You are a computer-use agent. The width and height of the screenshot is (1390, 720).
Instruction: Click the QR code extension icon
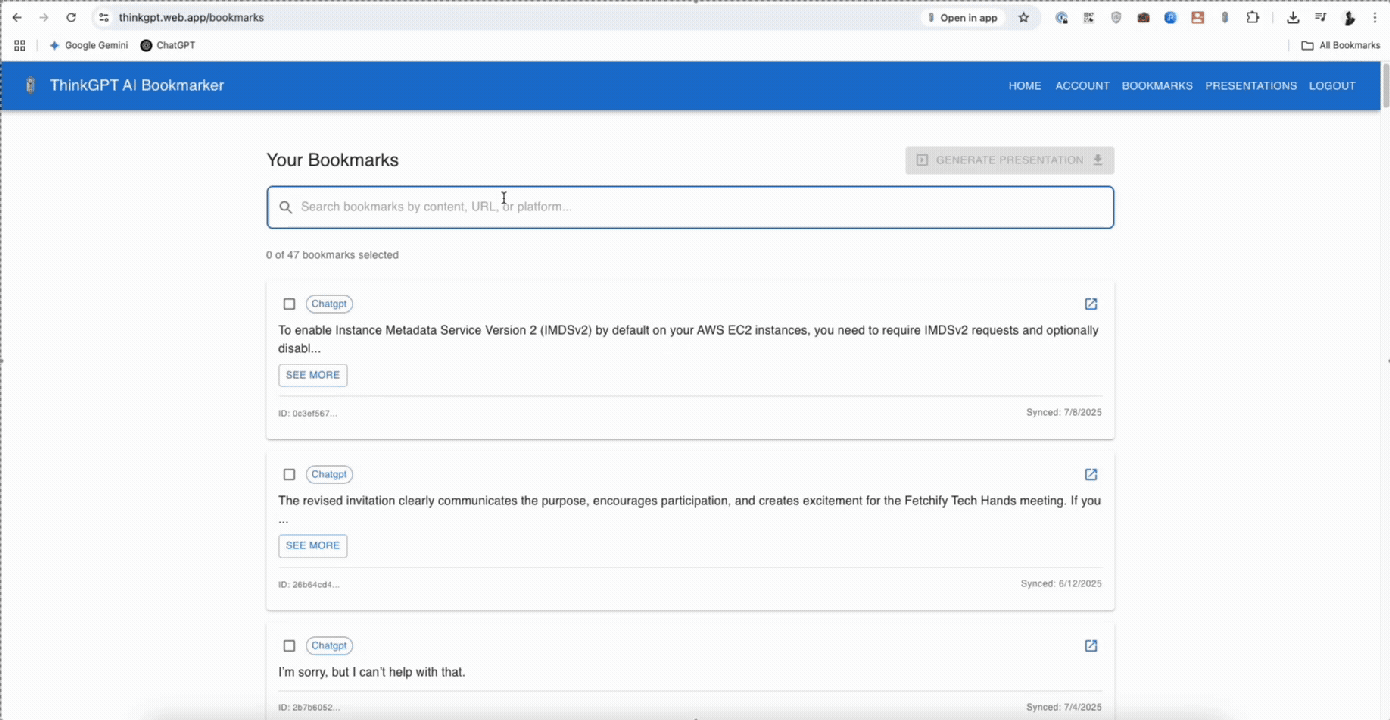pyautogui.click(x=1089, y=18)
